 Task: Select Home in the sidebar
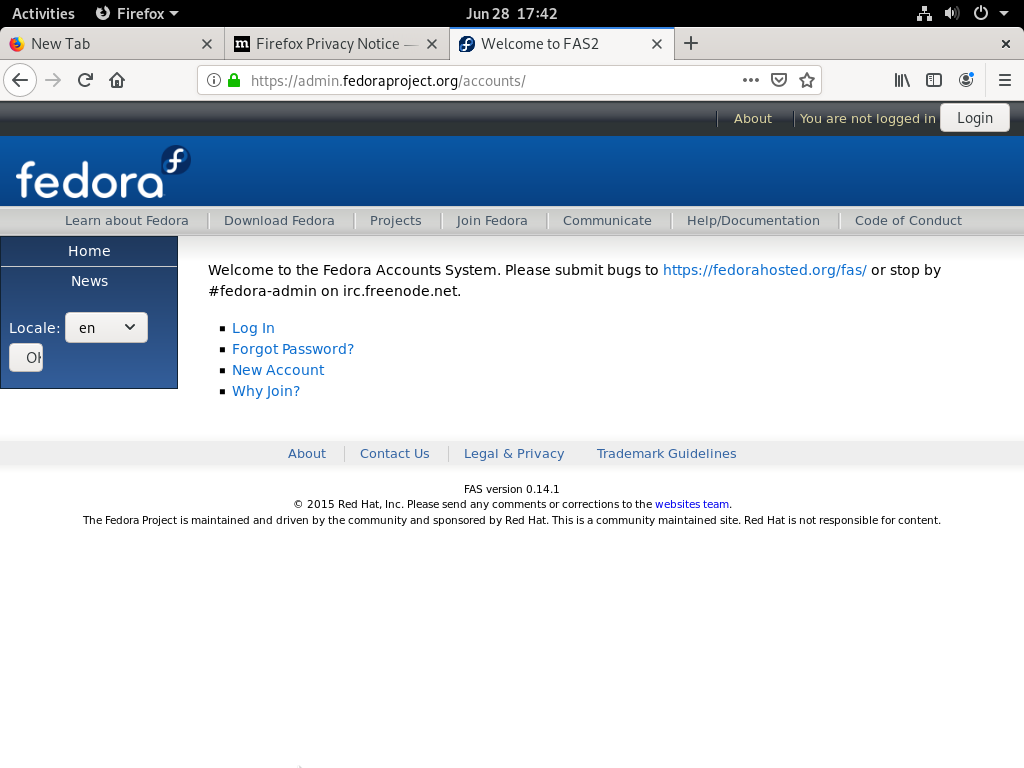(89, 251)
